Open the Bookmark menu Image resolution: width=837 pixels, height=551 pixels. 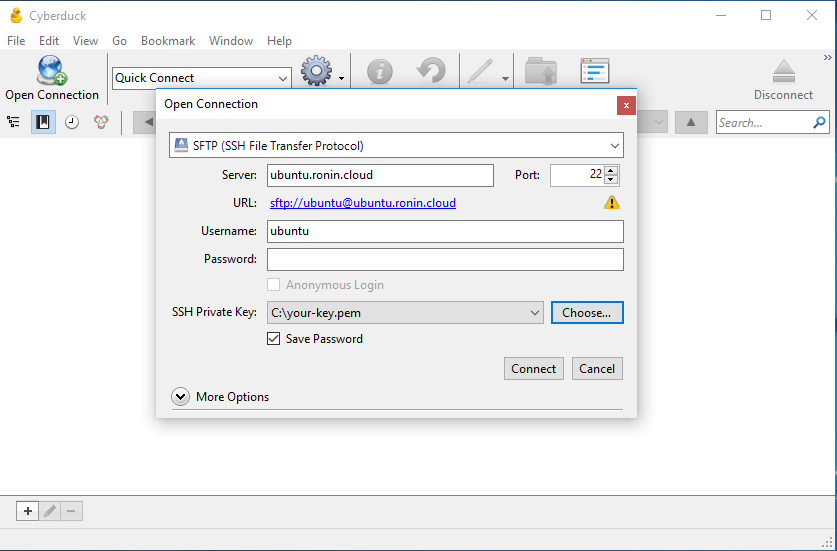point(168,41)
